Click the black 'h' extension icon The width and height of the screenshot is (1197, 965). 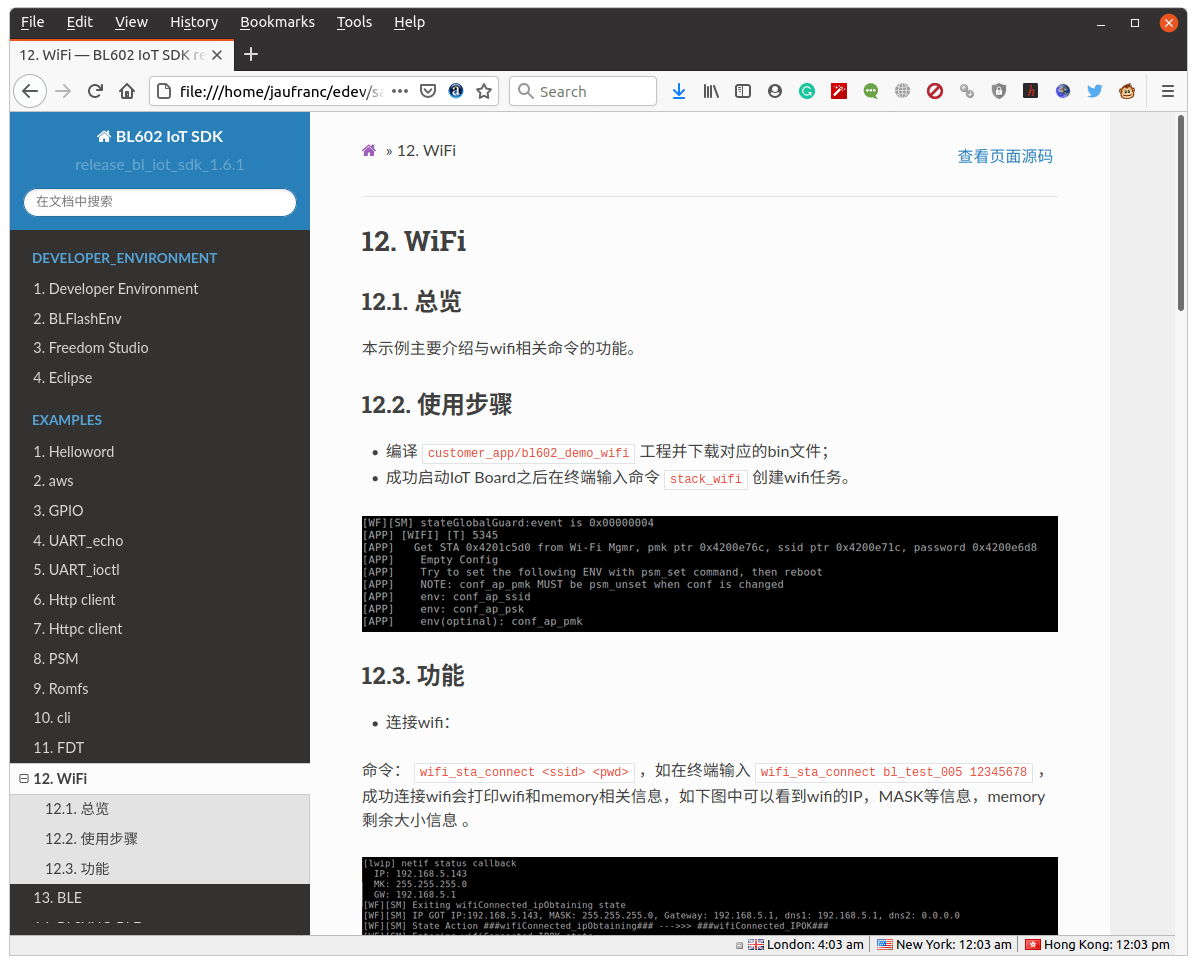[1031, 92]
